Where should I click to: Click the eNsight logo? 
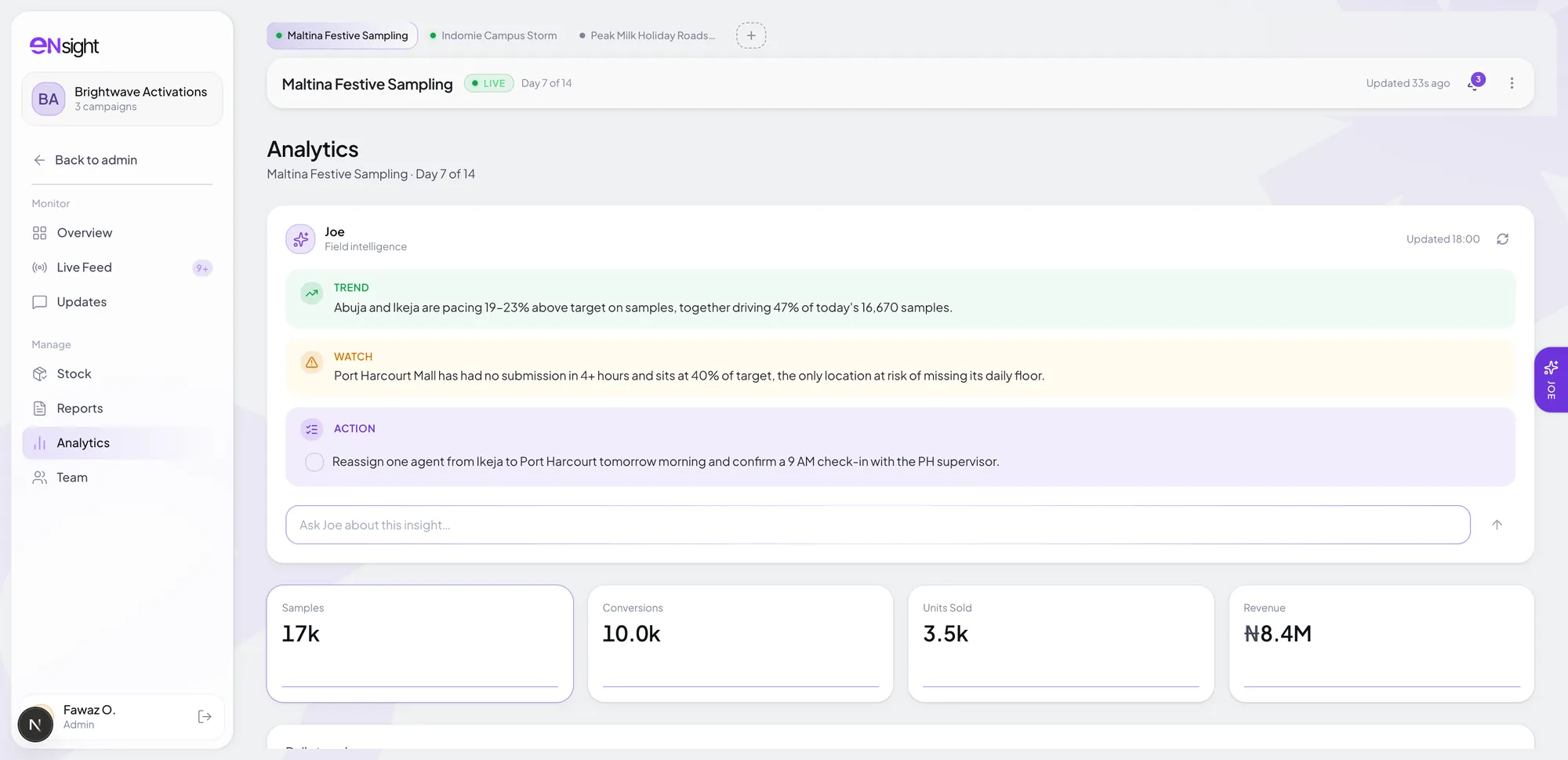tap(64, 46)
